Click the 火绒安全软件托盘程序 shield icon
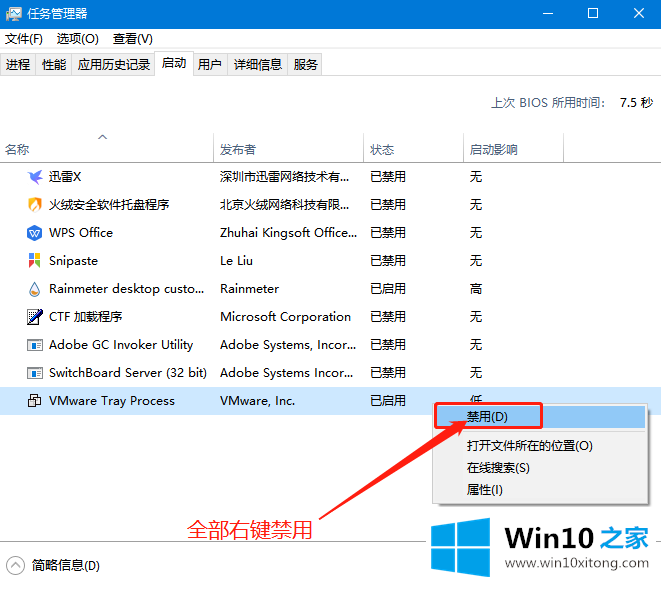Viewport: 661px width, 589px height. pos(35,205)
